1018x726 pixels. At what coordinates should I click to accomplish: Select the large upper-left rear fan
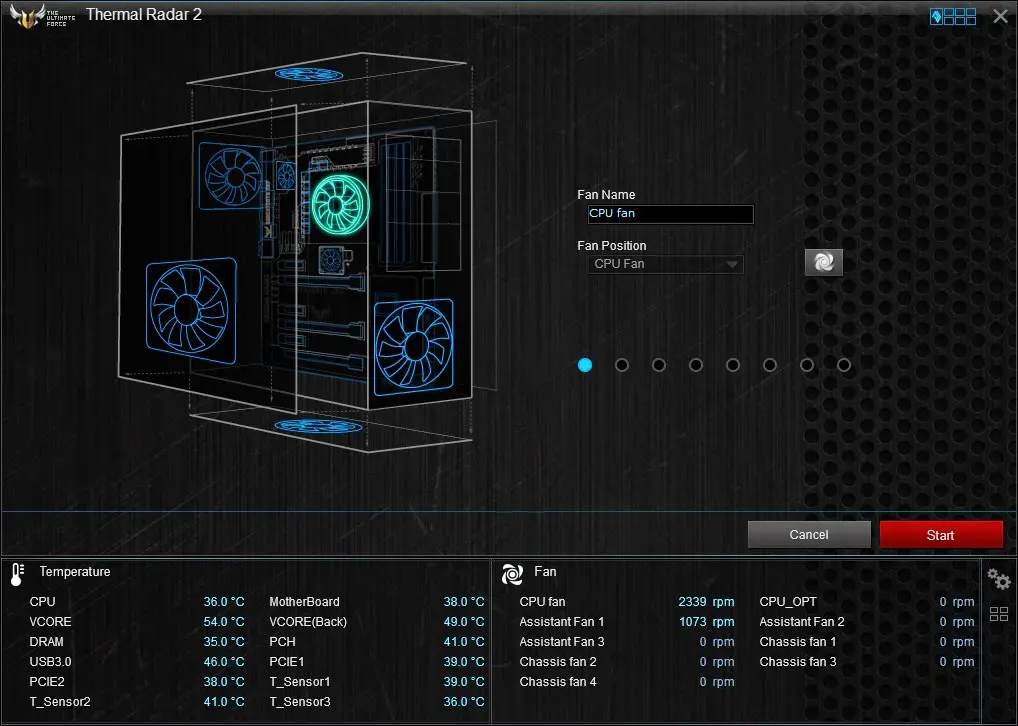[231, 176]
